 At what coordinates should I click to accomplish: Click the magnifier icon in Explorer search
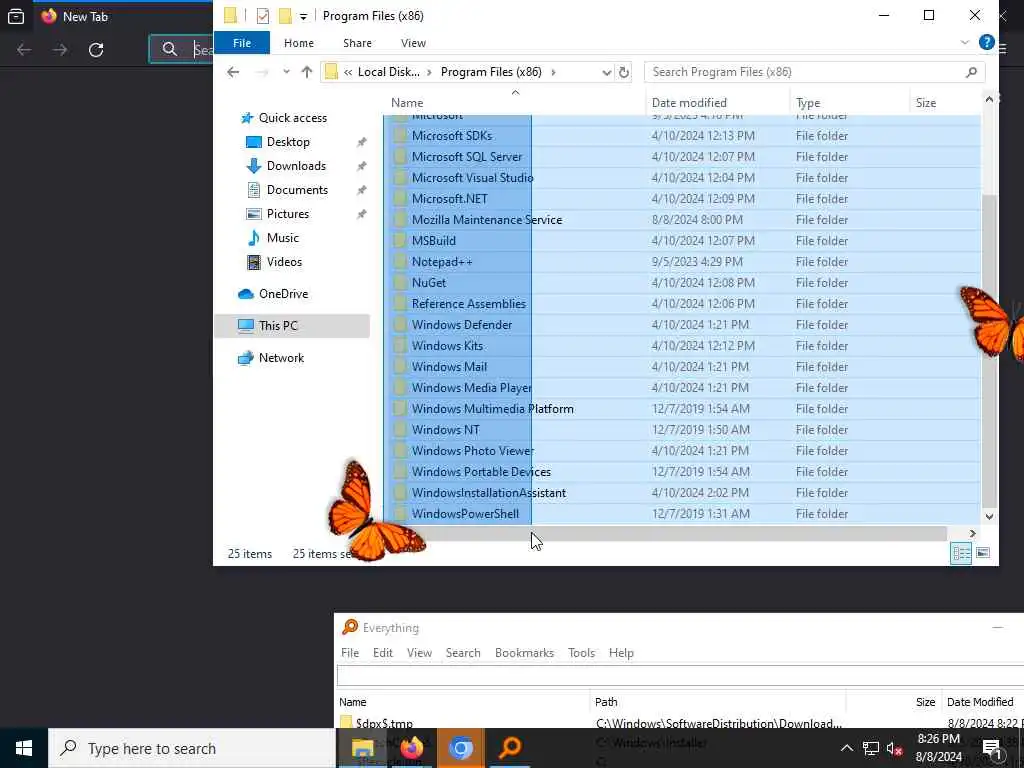point(971,72)
